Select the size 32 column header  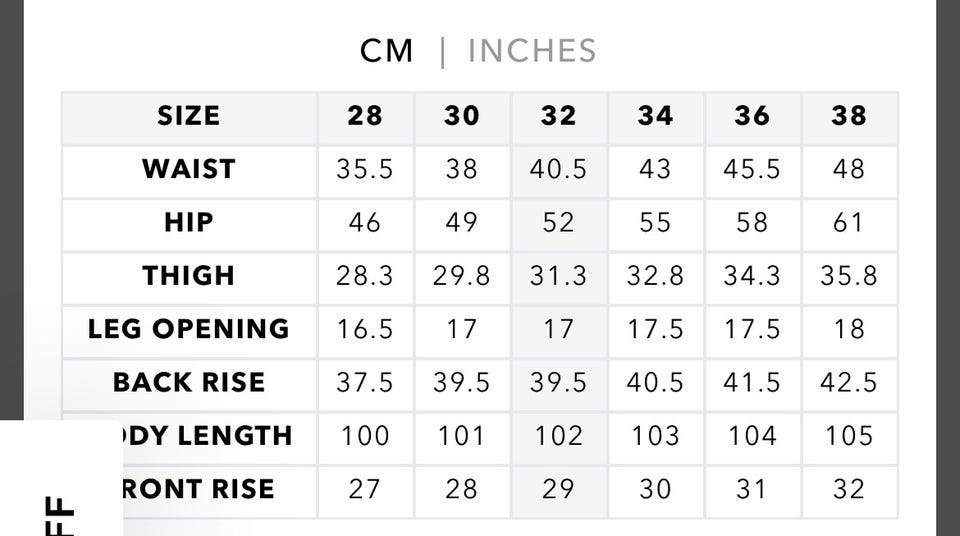pyautogui.click(x=558, y=116)
